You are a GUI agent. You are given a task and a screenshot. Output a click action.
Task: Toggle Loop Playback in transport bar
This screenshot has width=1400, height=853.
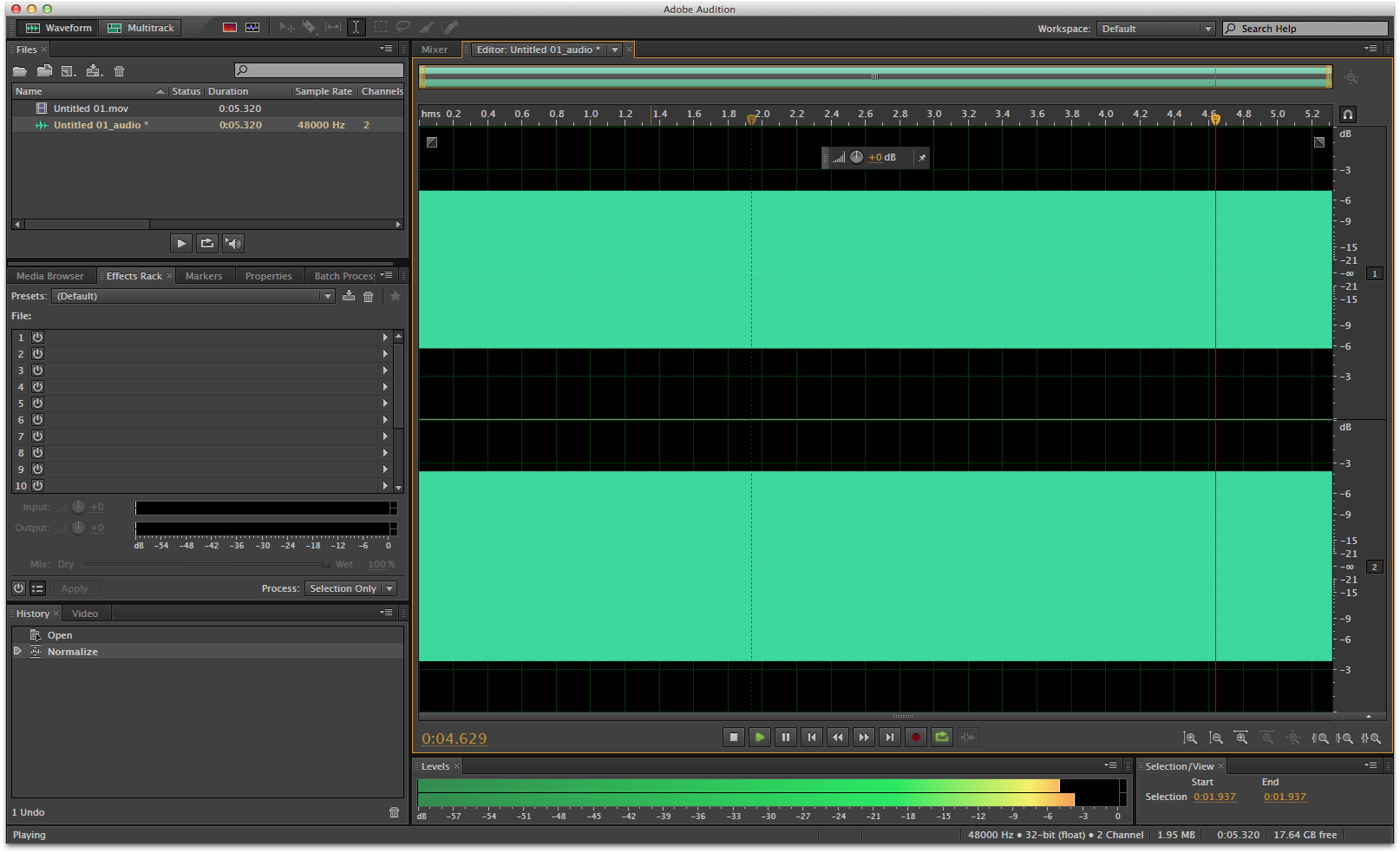click(x=942, y=738)
